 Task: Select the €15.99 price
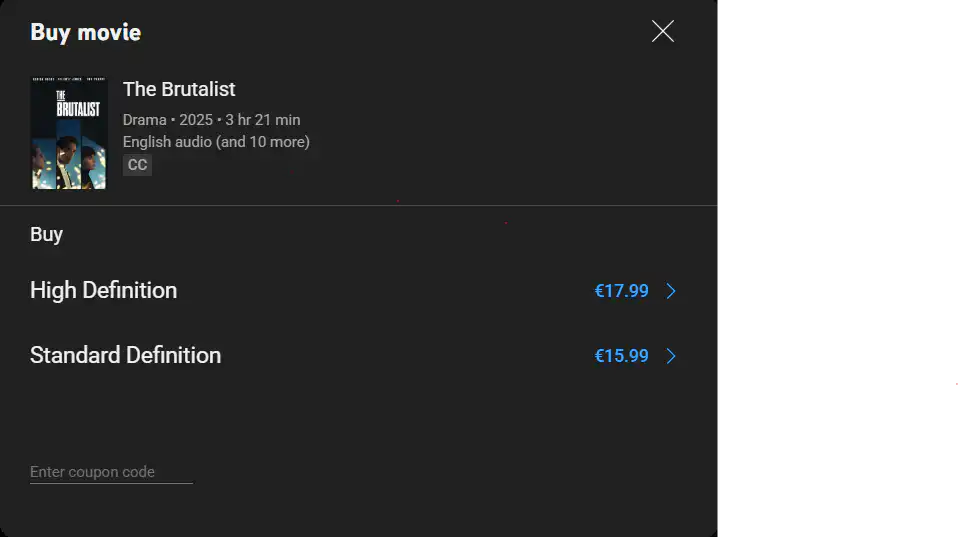(621, 356)
